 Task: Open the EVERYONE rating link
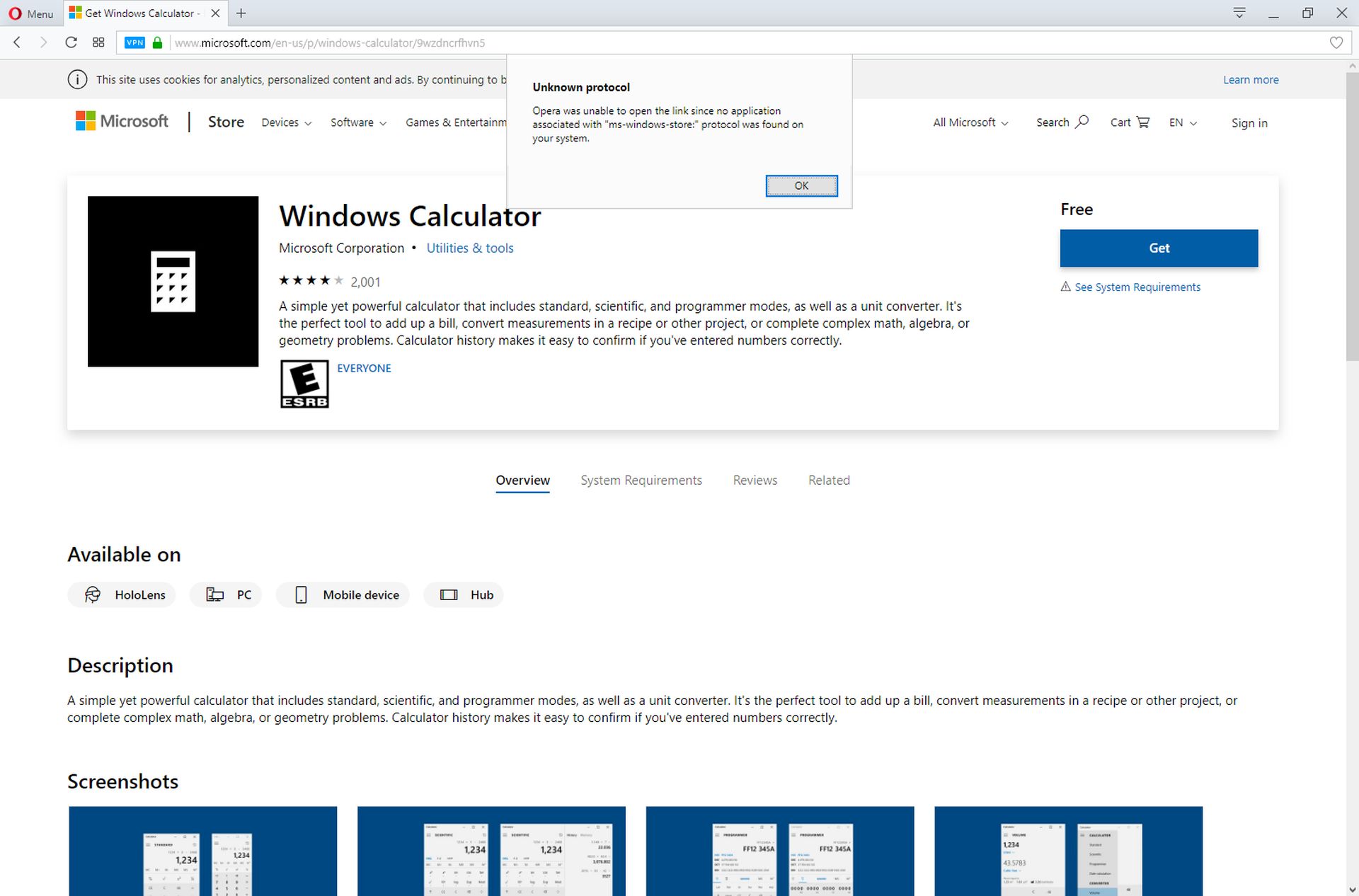pyautogui.click(x=364, y=368)
